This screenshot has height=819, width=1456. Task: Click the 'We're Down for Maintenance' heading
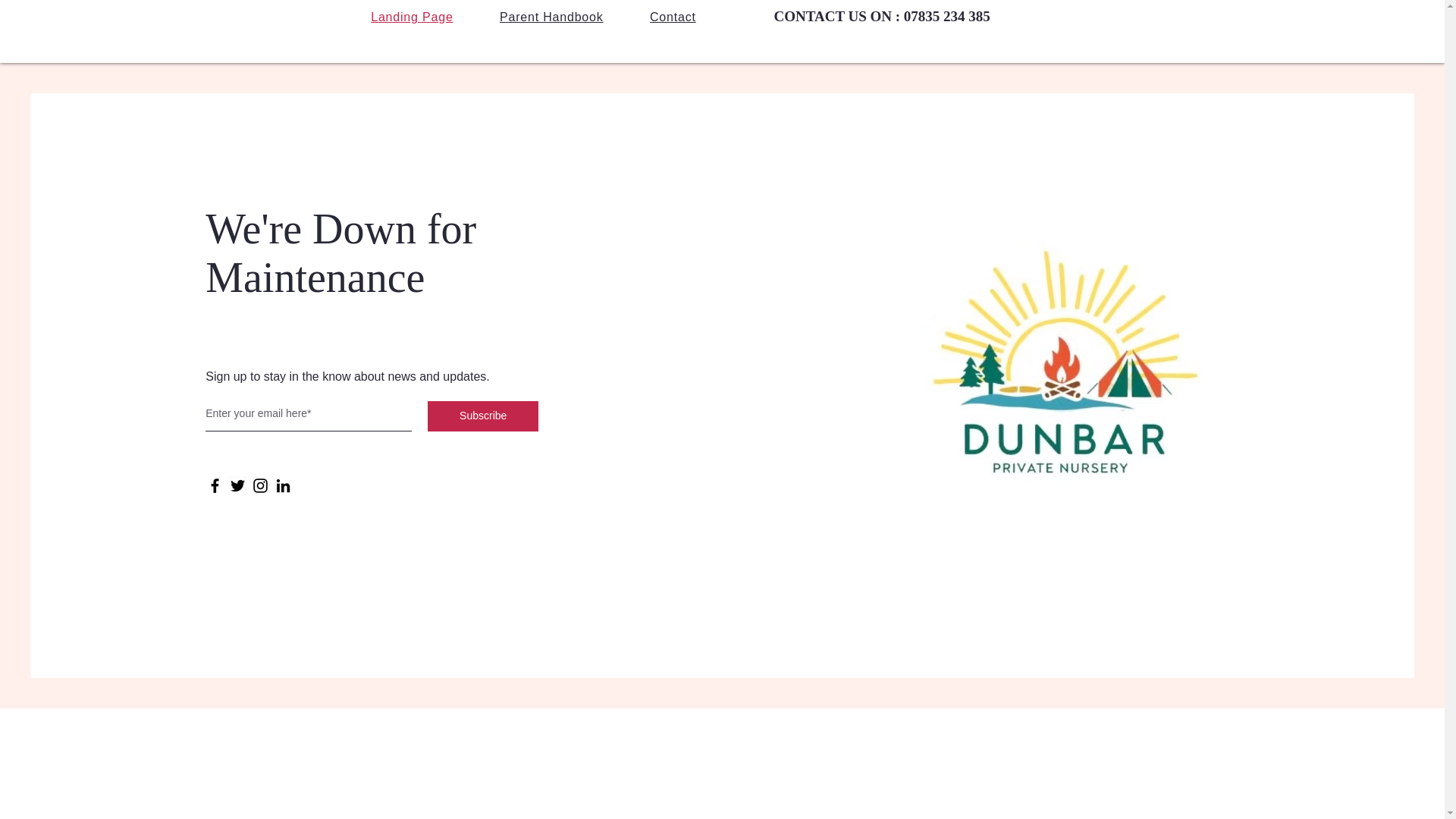[x=341, y=253]
